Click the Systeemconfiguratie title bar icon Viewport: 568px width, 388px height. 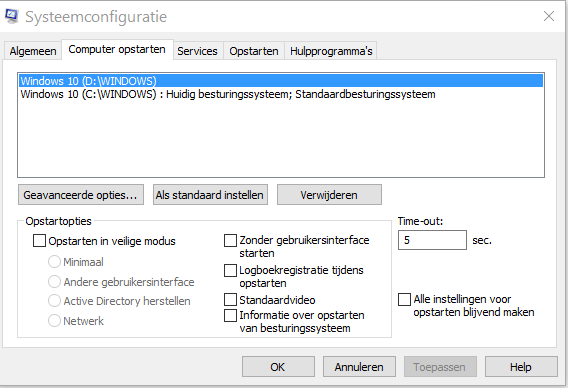11,16
